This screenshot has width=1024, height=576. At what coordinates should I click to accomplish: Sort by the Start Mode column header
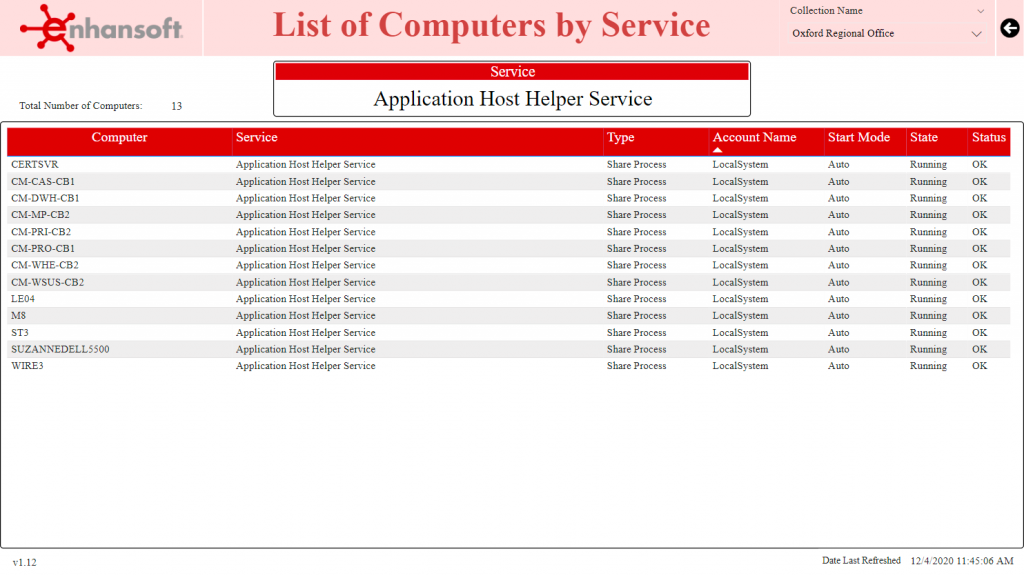point(859,137)
